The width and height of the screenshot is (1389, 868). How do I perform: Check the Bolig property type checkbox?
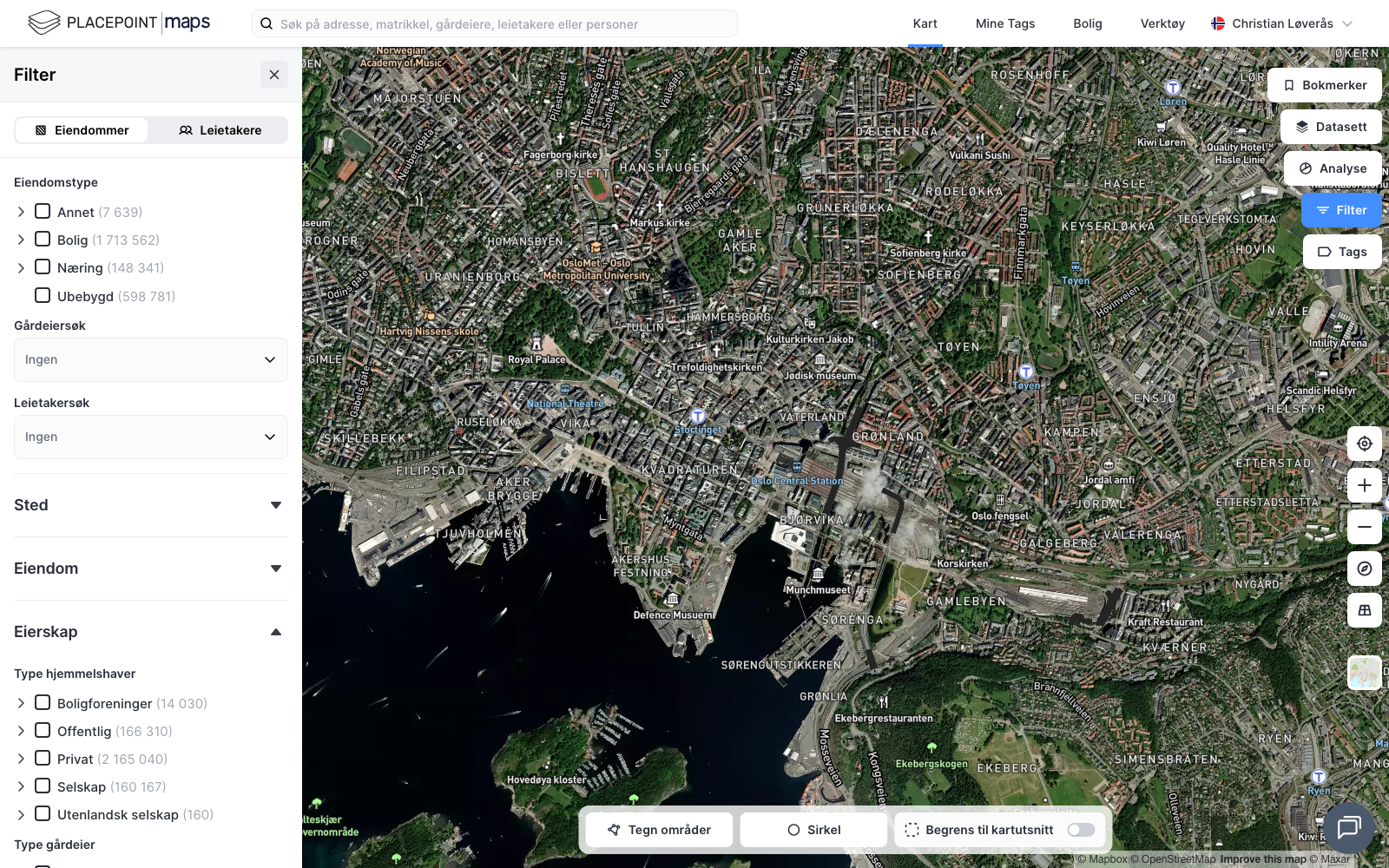pos(43,239)
